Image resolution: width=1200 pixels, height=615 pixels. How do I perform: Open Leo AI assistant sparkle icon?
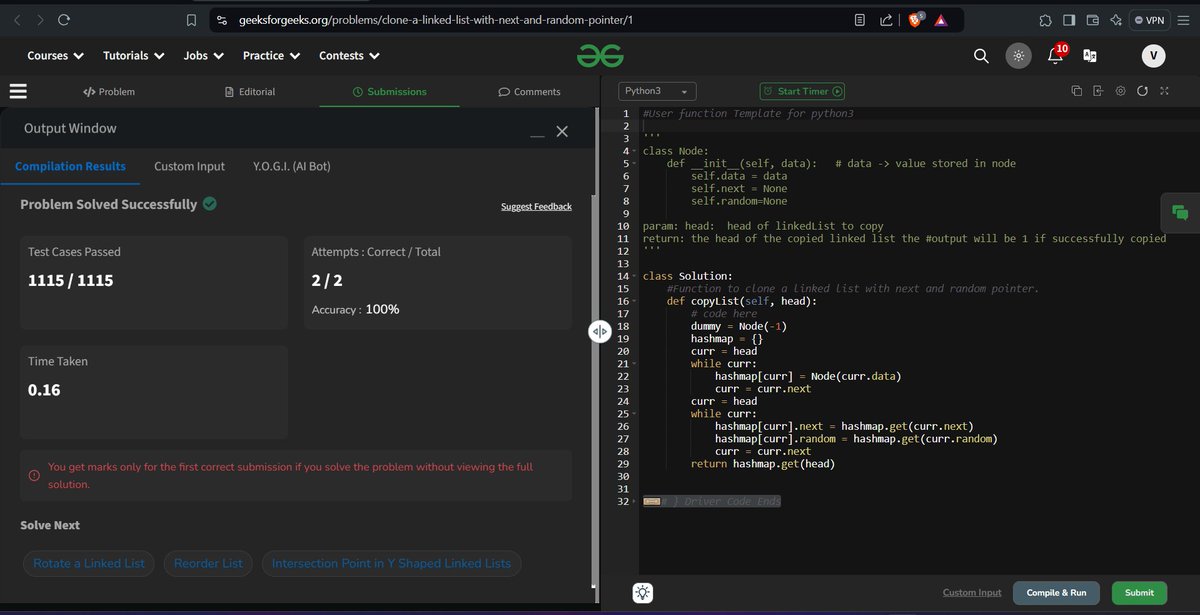click(1116, 20)
